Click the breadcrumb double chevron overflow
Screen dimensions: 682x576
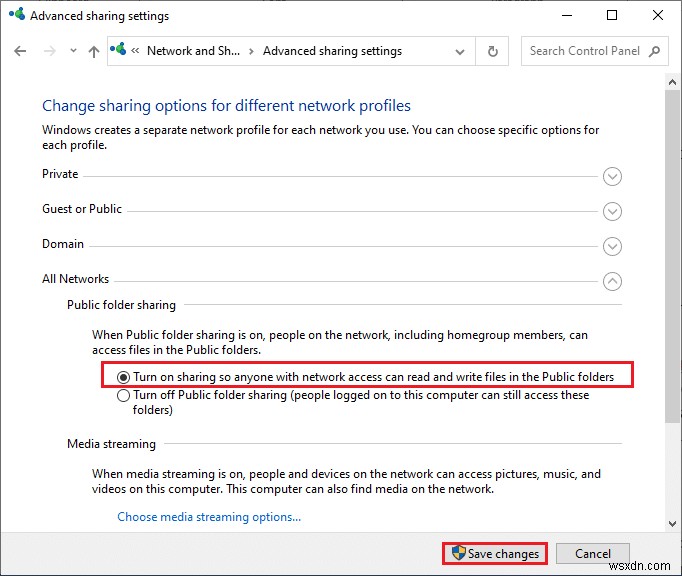coord(135,51)
